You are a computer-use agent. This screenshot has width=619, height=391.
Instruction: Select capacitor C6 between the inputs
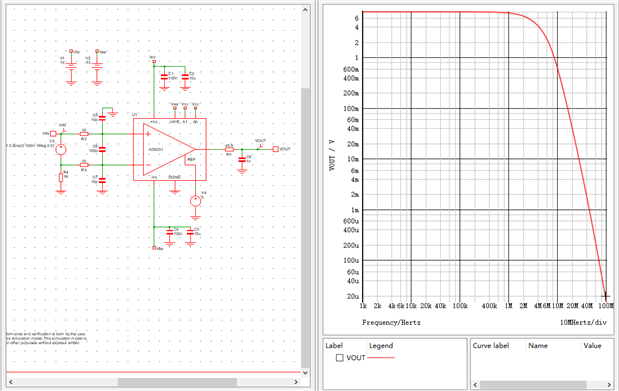pyautogui.click(x=102, y=149)
